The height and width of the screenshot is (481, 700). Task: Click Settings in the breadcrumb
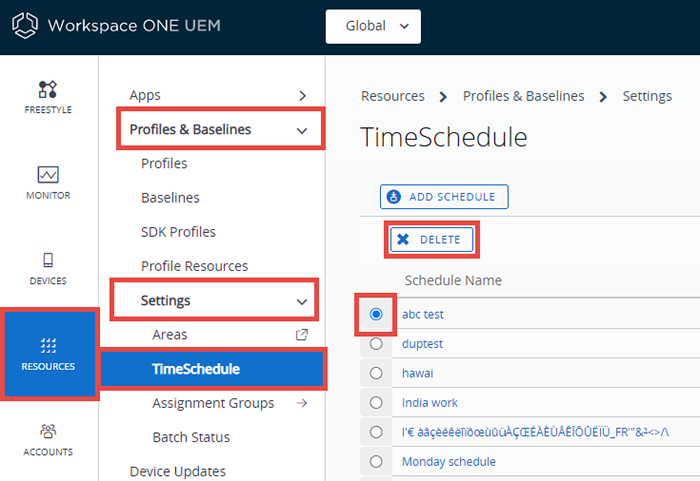(x=647, y=96)
